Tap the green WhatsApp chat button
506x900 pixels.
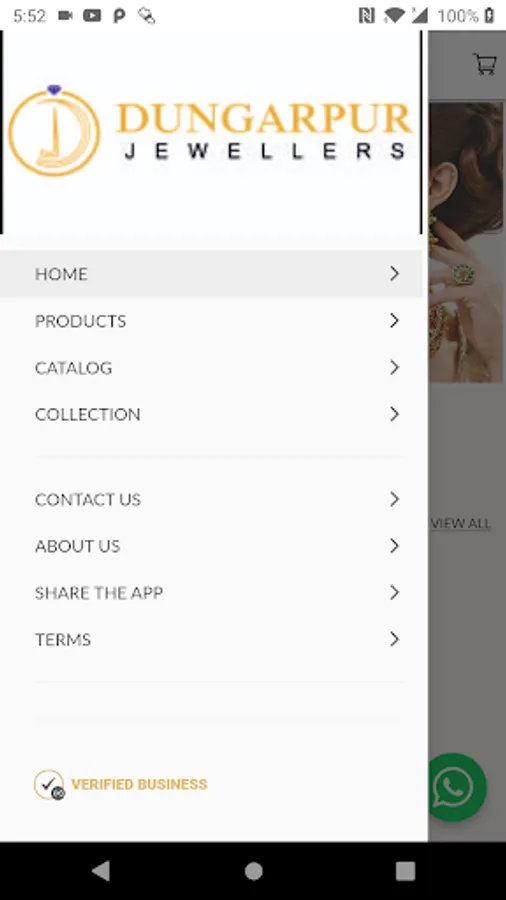tap(453, 787)
